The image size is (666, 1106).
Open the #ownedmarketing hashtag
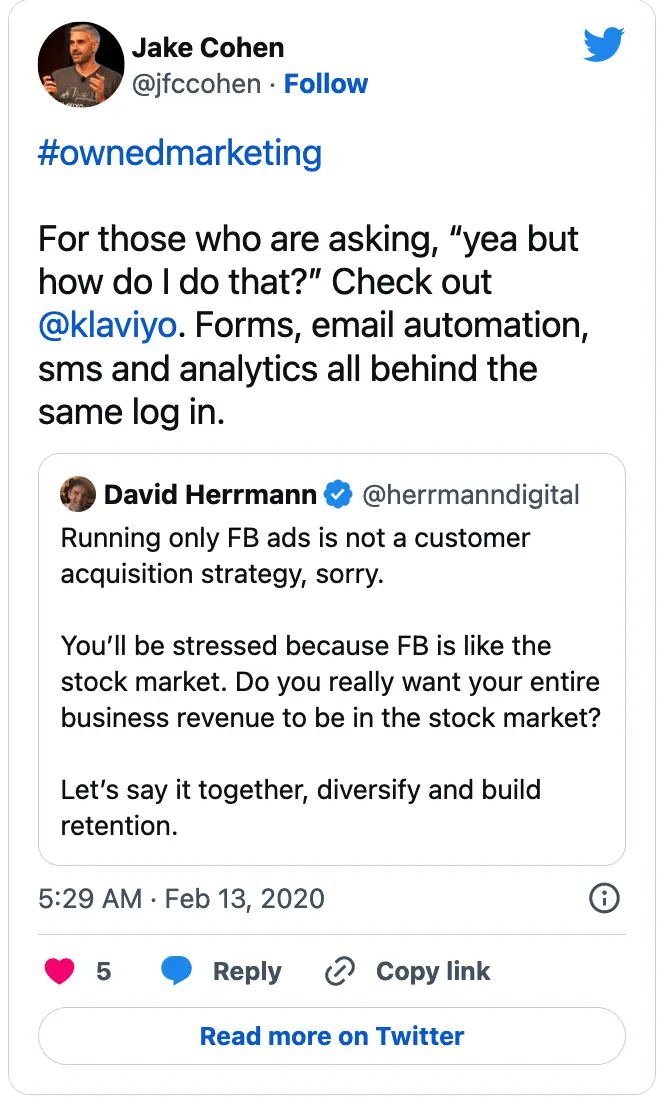(180, 154)
